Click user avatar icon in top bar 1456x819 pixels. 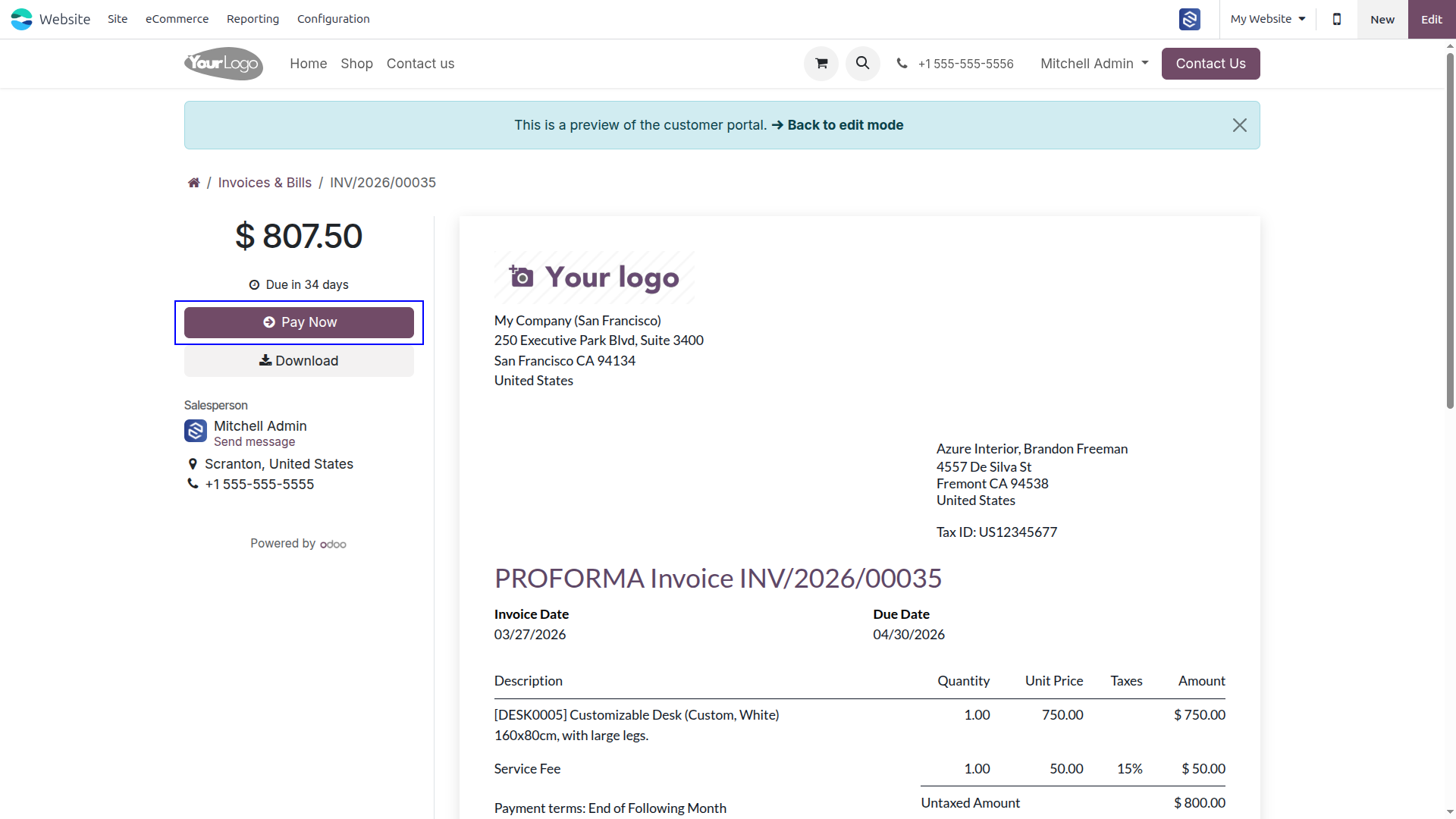pos(1190,19)
